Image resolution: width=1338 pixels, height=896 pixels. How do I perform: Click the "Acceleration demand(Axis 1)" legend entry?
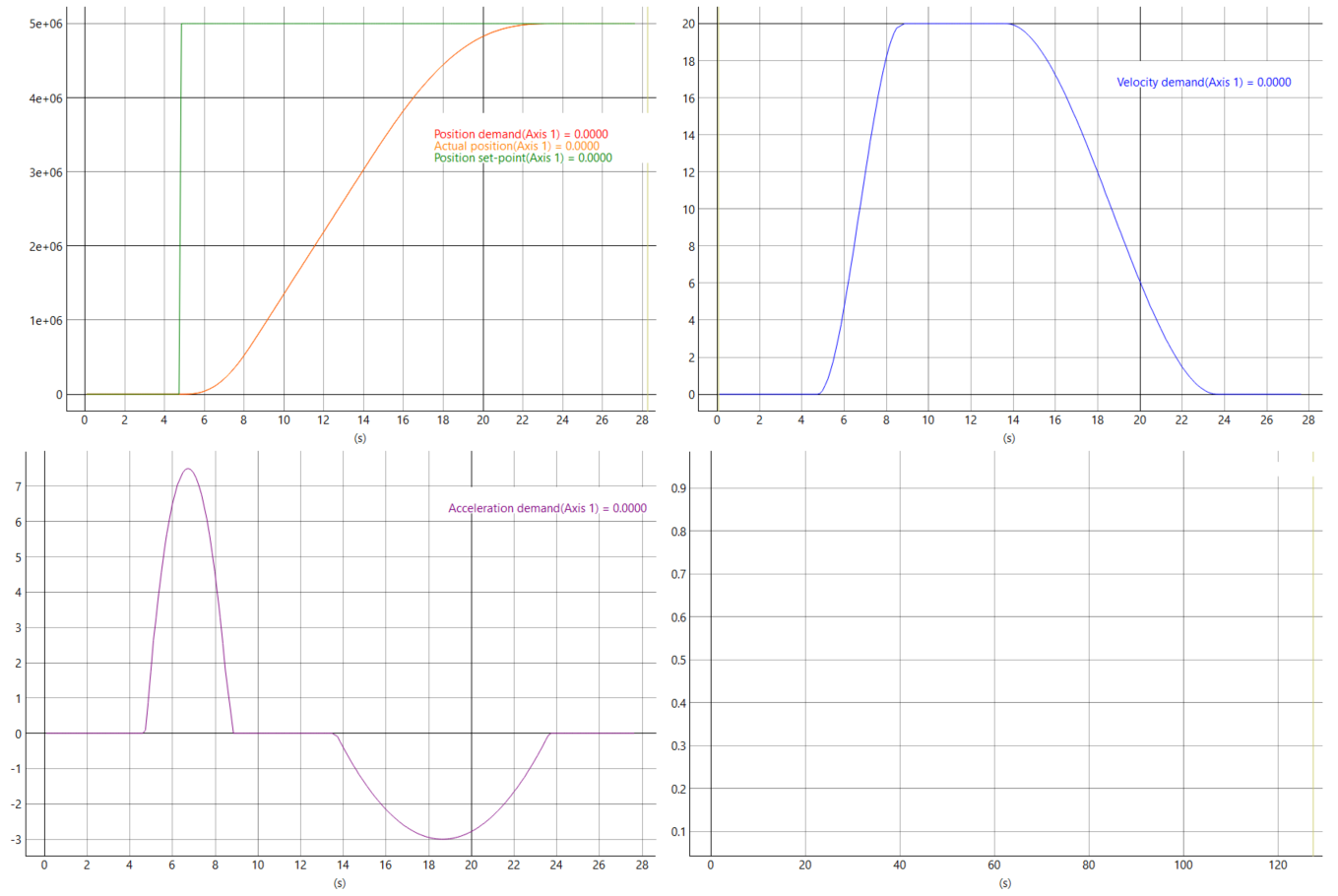(547, 509)
